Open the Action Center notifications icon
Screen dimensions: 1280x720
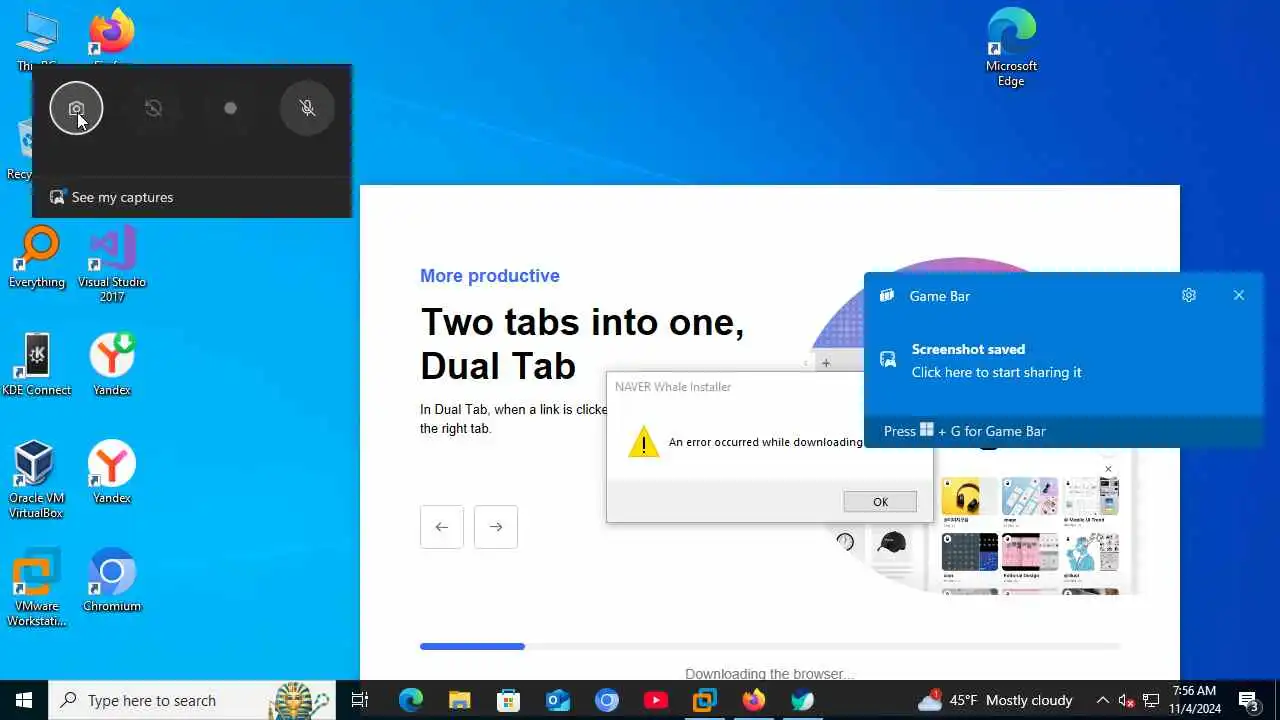[1248, 700]
